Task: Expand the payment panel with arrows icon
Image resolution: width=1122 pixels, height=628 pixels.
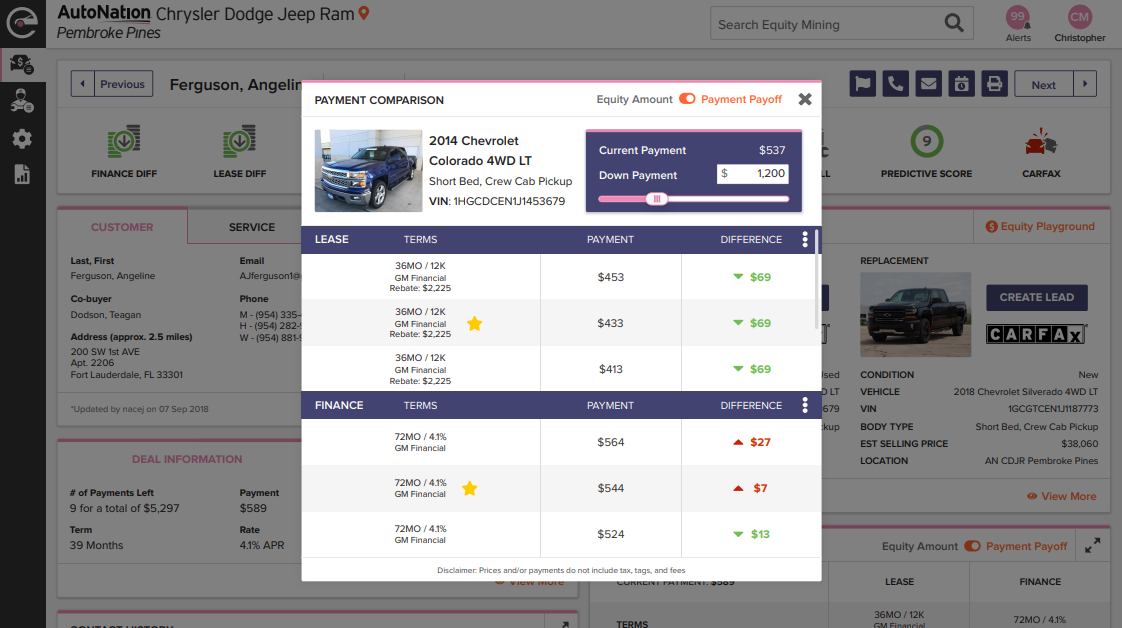Action: 1092,545
